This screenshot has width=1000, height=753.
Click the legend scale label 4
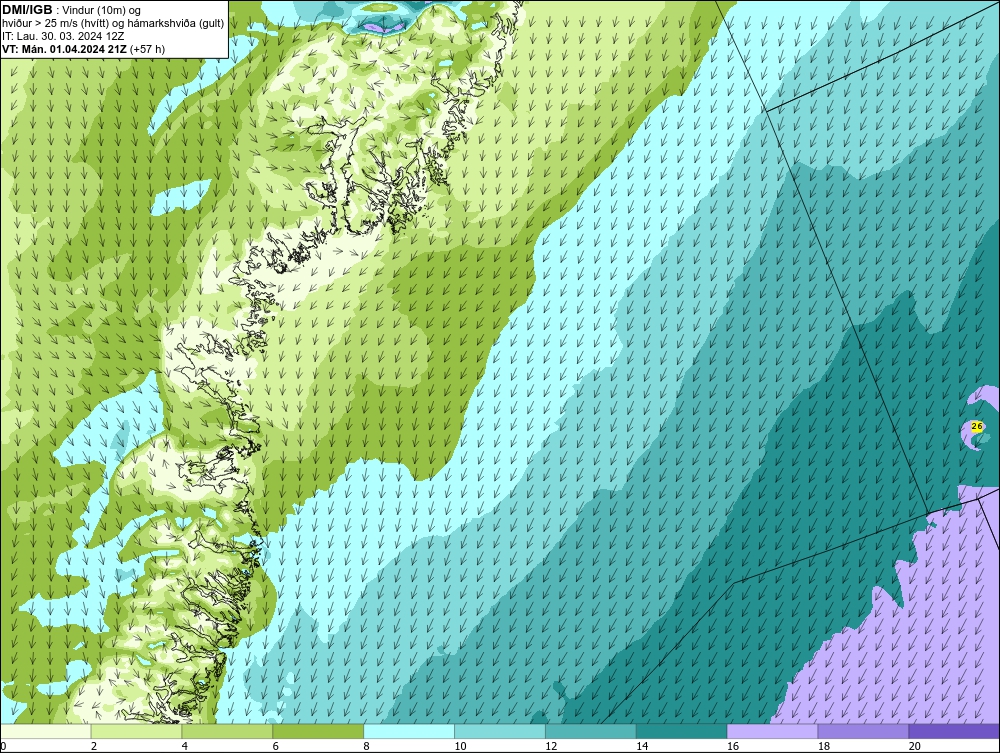[x=185, y=746]
